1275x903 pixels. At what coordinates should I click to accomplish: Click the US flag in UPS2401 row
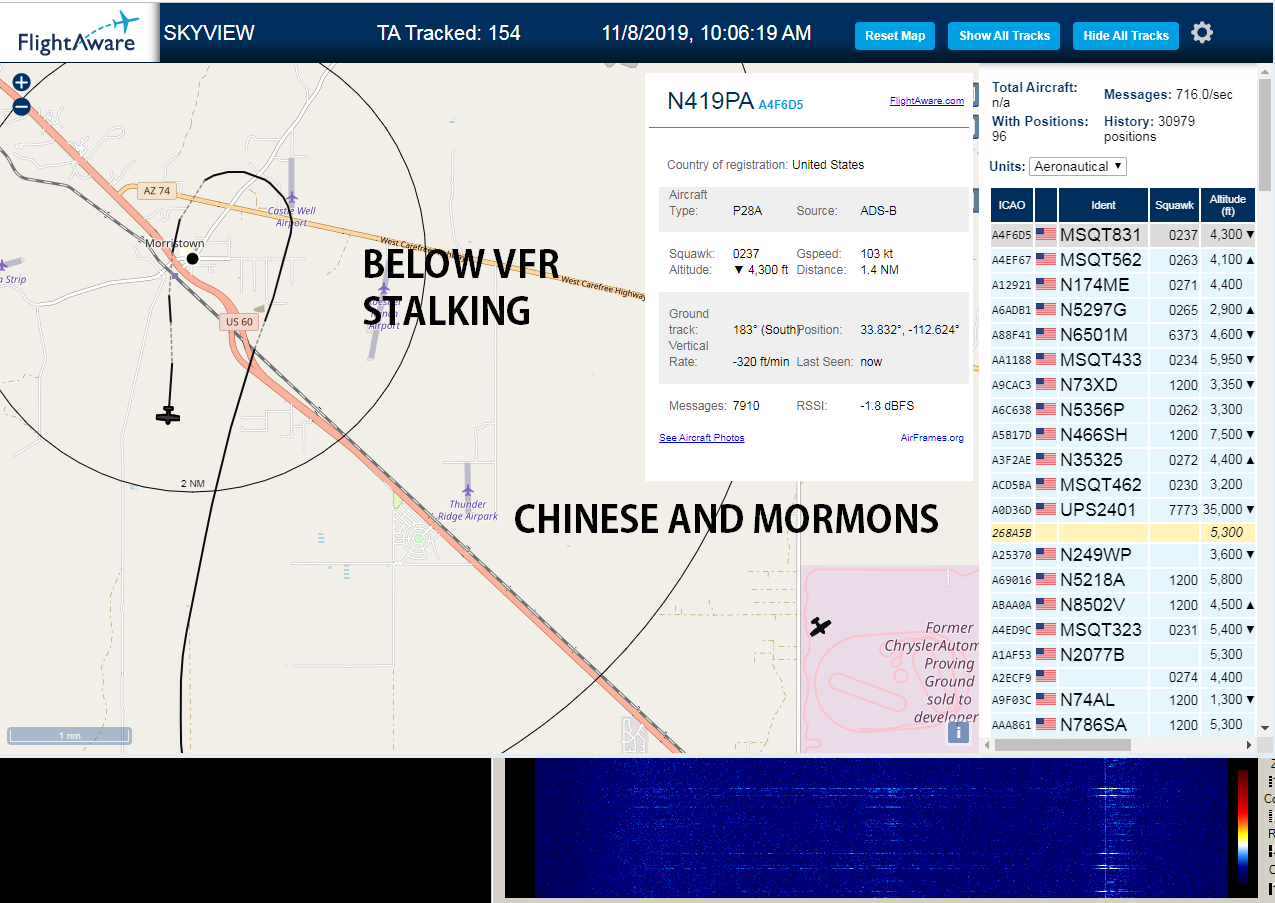click(1046, 510)
